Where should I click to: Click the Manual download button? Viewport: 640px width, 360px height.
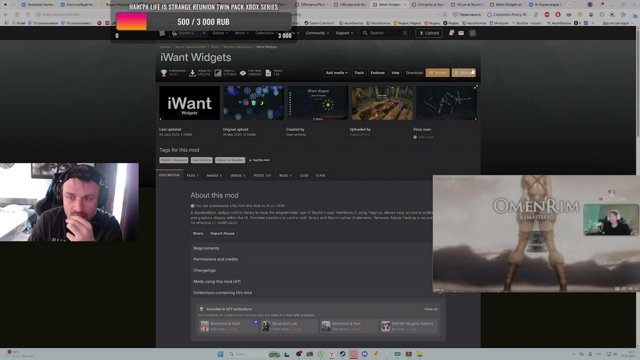[464, 73]
